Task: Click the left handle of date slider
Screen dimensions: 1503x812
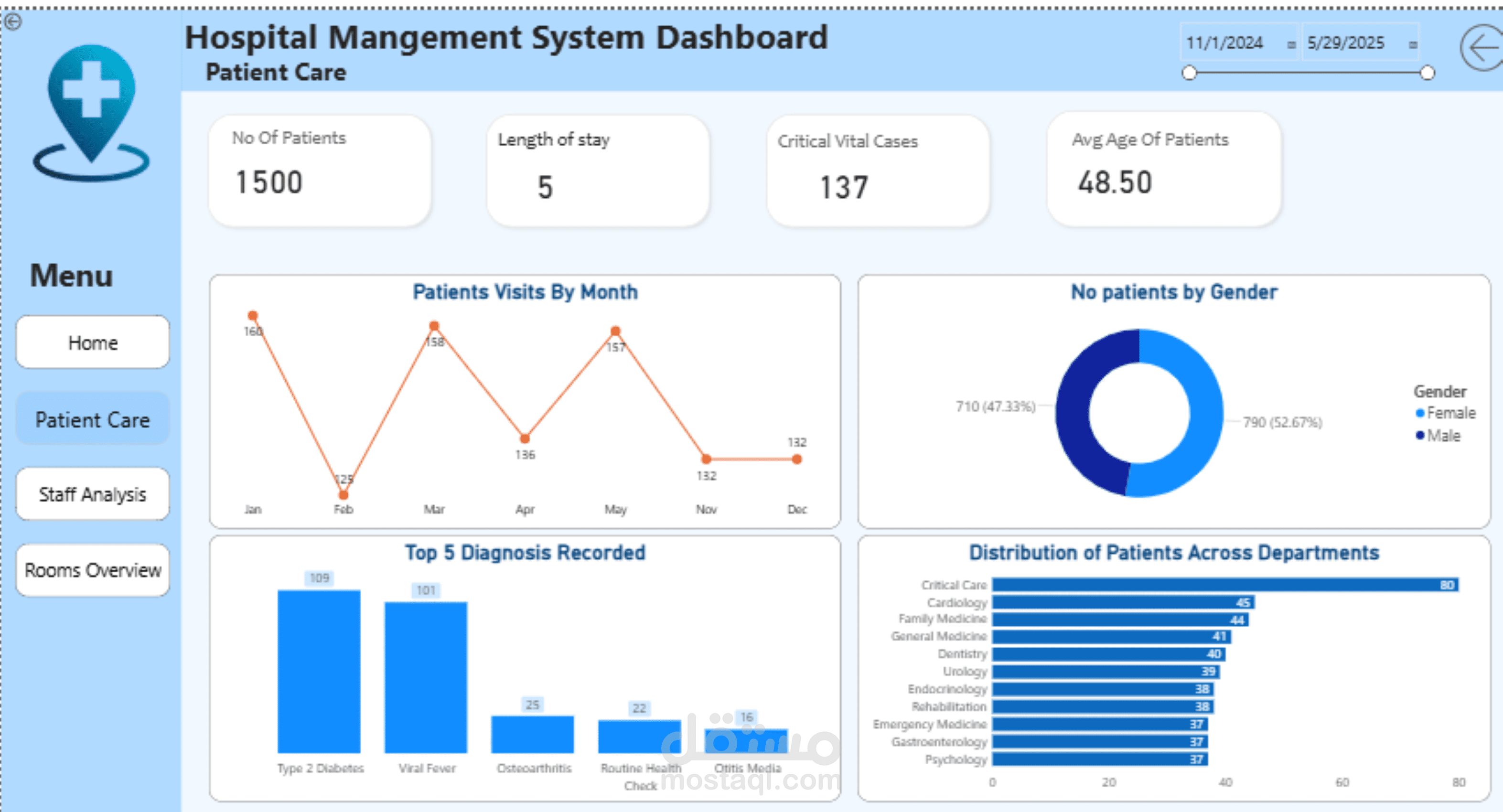Action: pos(1189,73)
